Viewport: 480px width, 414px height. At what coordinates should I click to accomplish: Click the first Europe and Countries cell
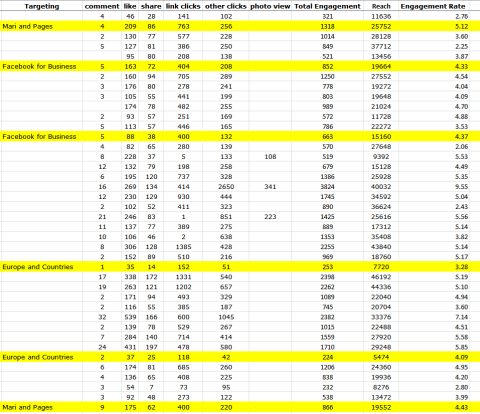(x=41, y=267)
